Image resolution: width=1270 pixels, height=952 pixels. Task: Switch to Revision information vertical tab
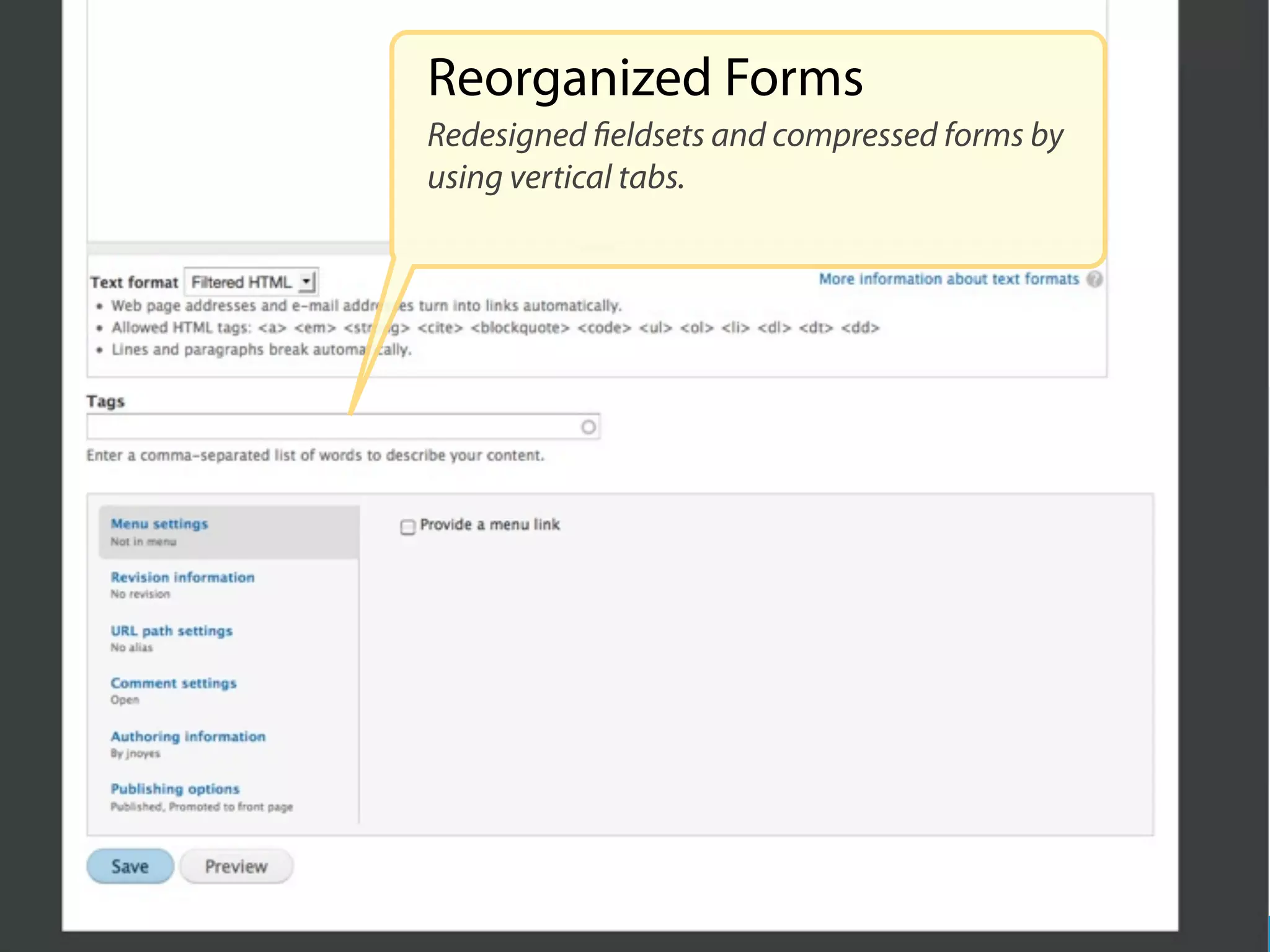tap(182, 578)
